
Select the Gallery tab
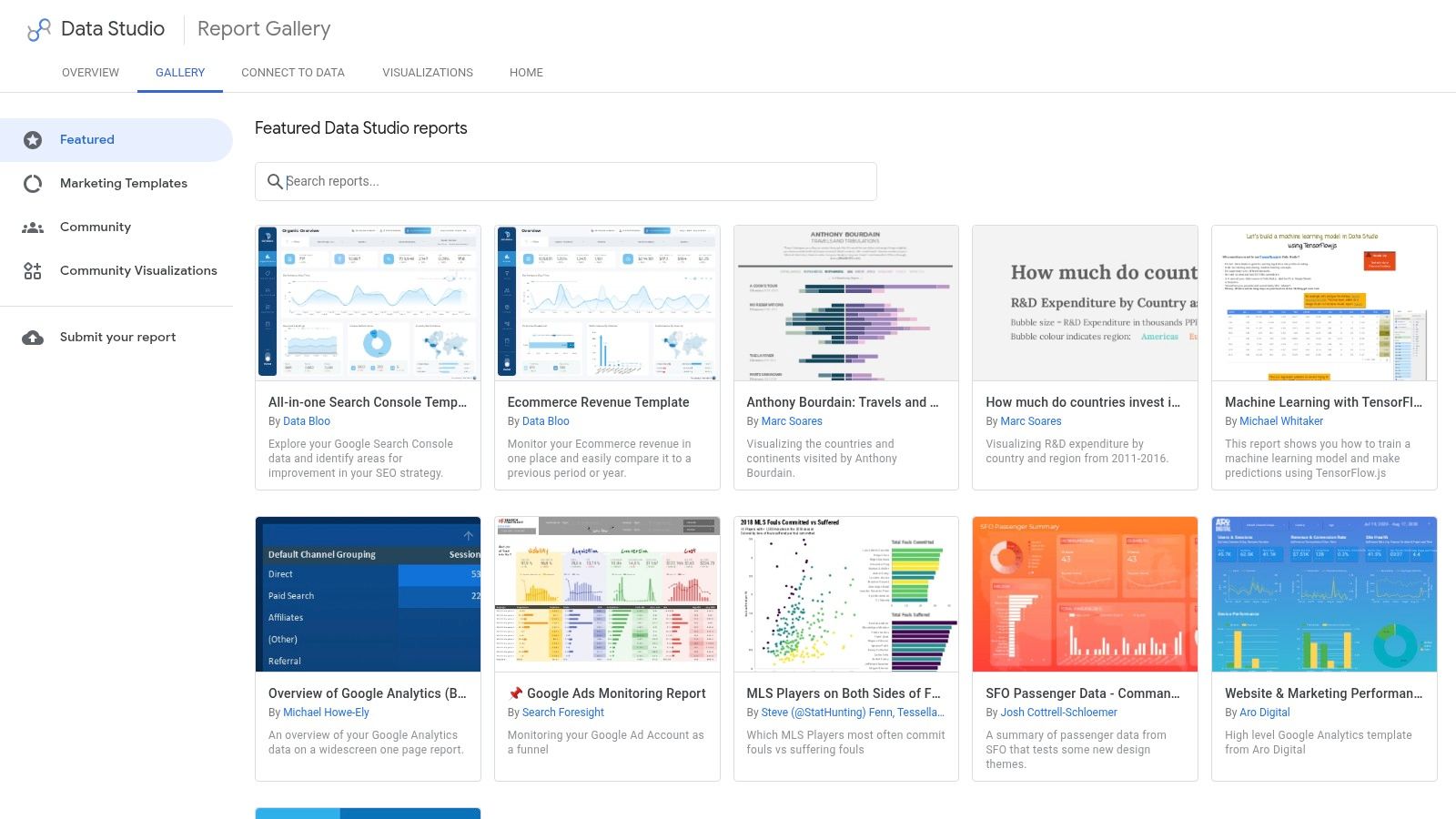pyautogui.click(x=180, y=73)
